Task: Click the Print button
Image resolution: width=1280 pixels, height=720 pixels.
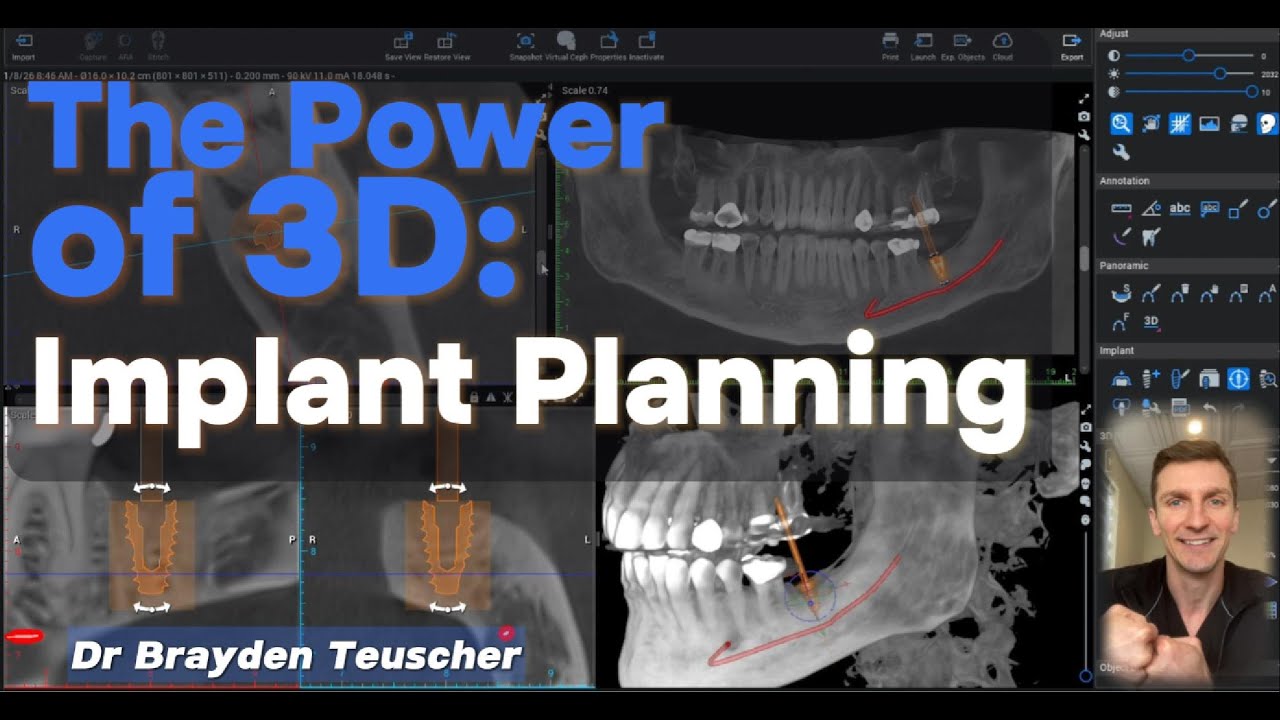Action: (x=890, y=46)
